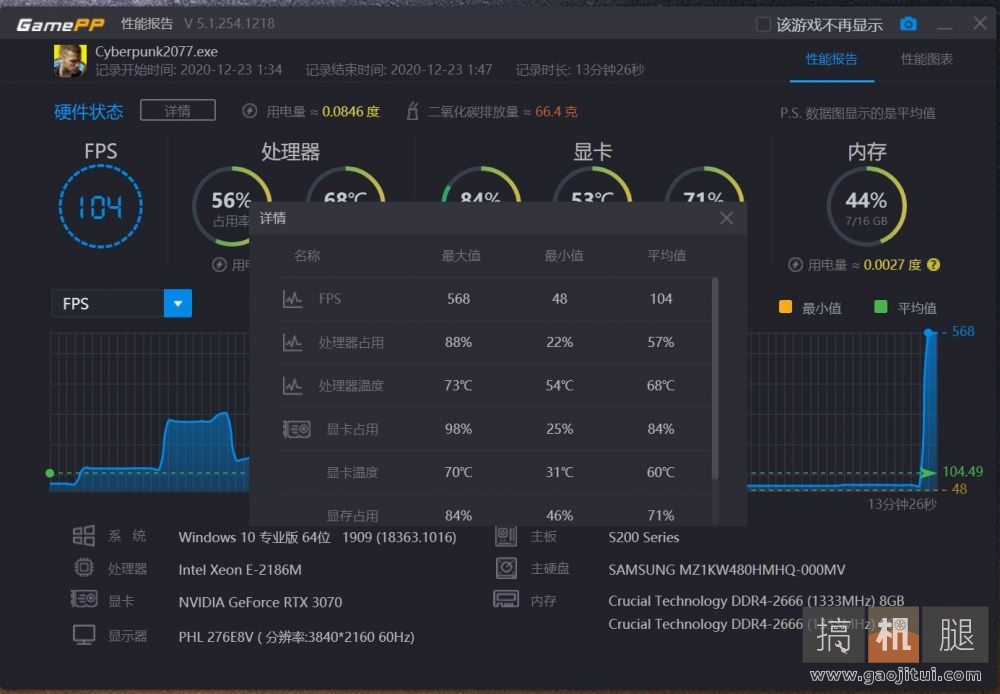Click the Cyberpunk2077.exe title text

tap(156, 51)
